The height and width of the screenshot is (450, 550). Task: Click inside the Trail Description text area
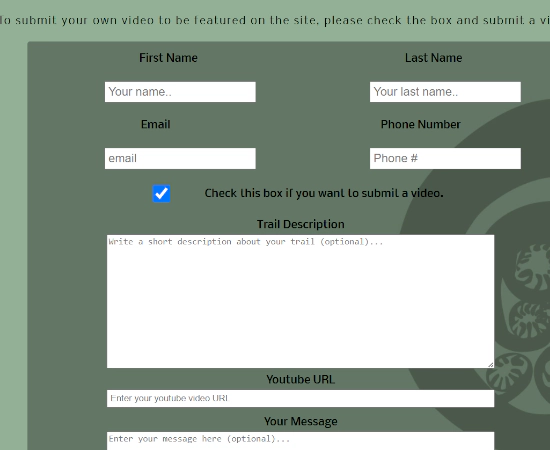(301, 301)
